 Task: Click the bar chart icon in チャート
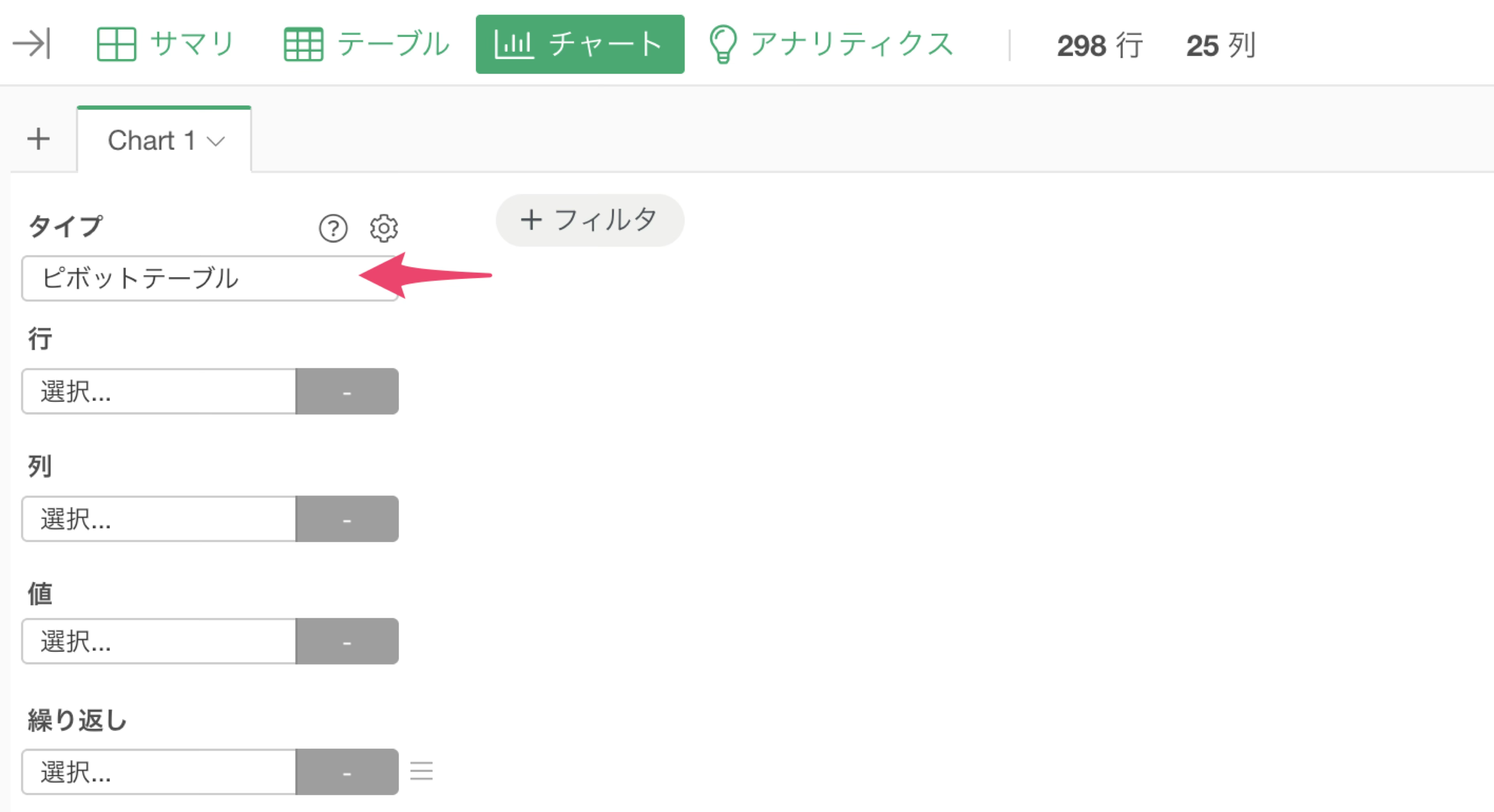[x=513, y=44]
